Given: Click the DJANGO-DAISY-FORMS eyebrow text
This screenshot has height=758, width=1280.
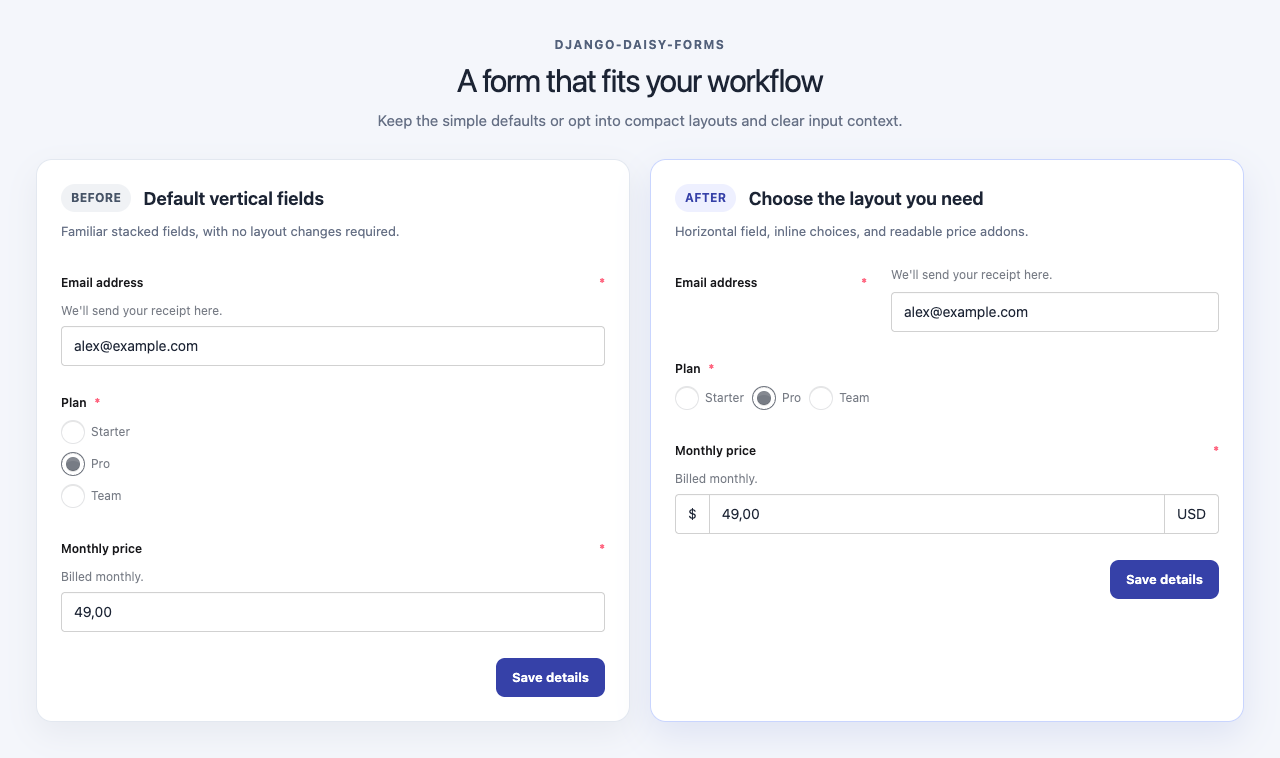Looking at the screenshot, I should coord(640,45).
